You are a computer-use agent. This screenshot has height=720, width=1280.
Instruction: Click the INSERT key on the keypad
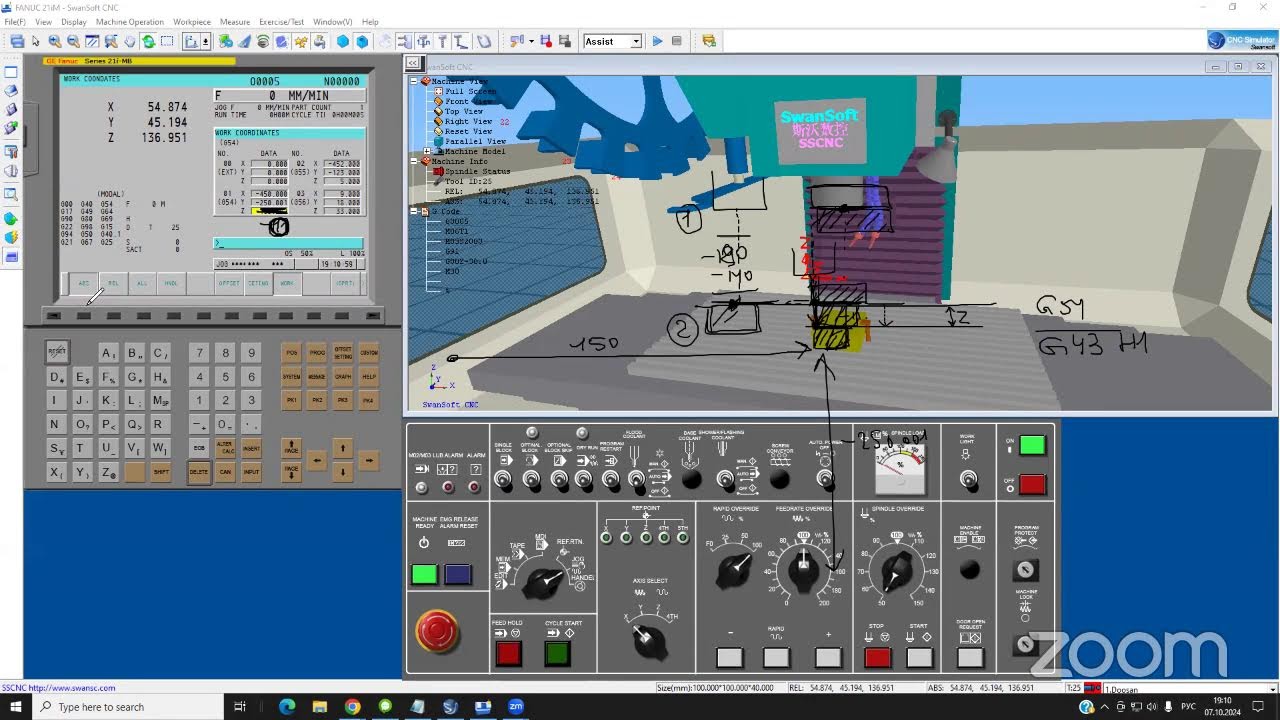point(251,447)
